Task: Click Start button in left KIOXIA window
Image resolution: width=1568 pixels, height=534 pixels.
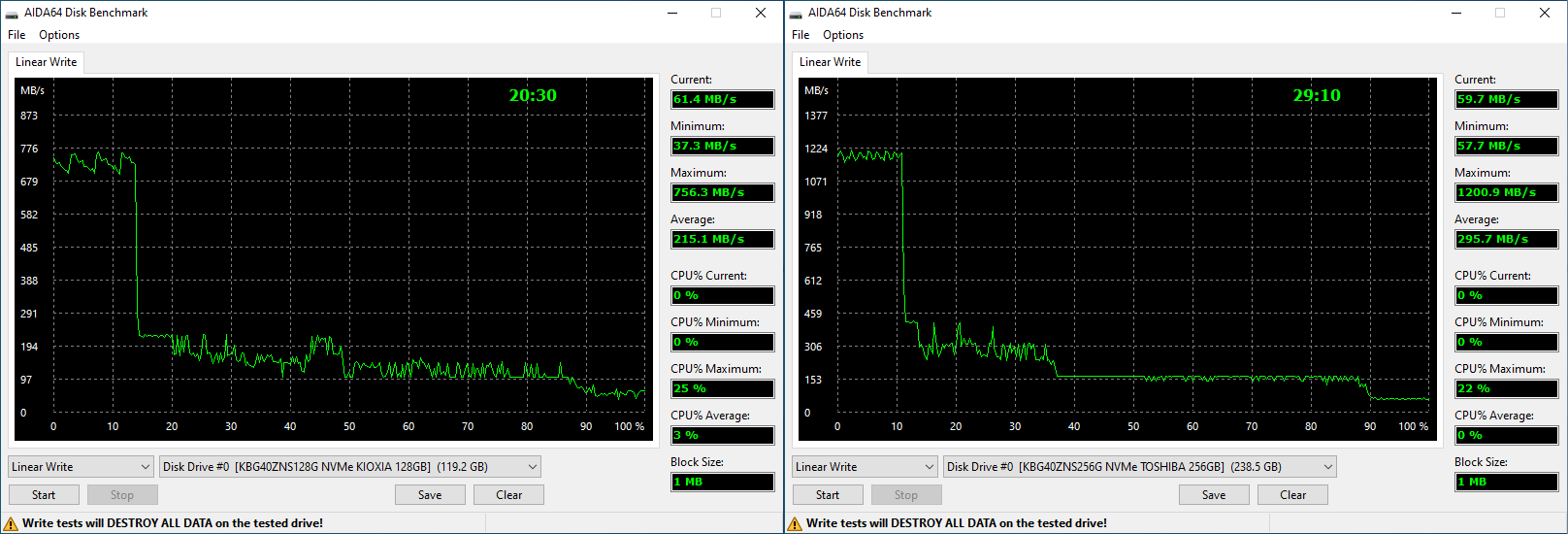Action: pyautogui.click(x=44, y=495)
